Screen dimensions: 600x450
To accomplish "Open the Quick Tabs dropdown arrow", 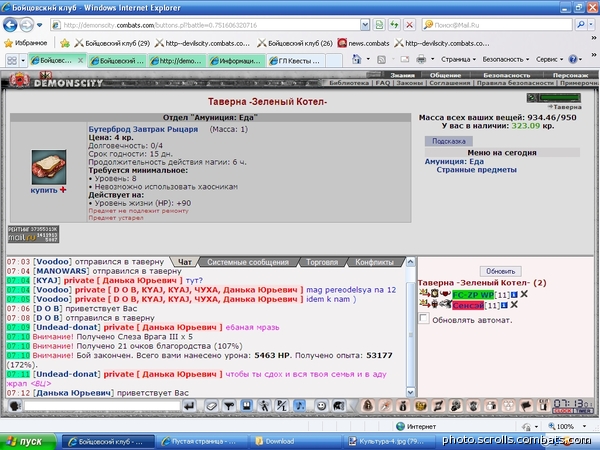I will 23,60.
